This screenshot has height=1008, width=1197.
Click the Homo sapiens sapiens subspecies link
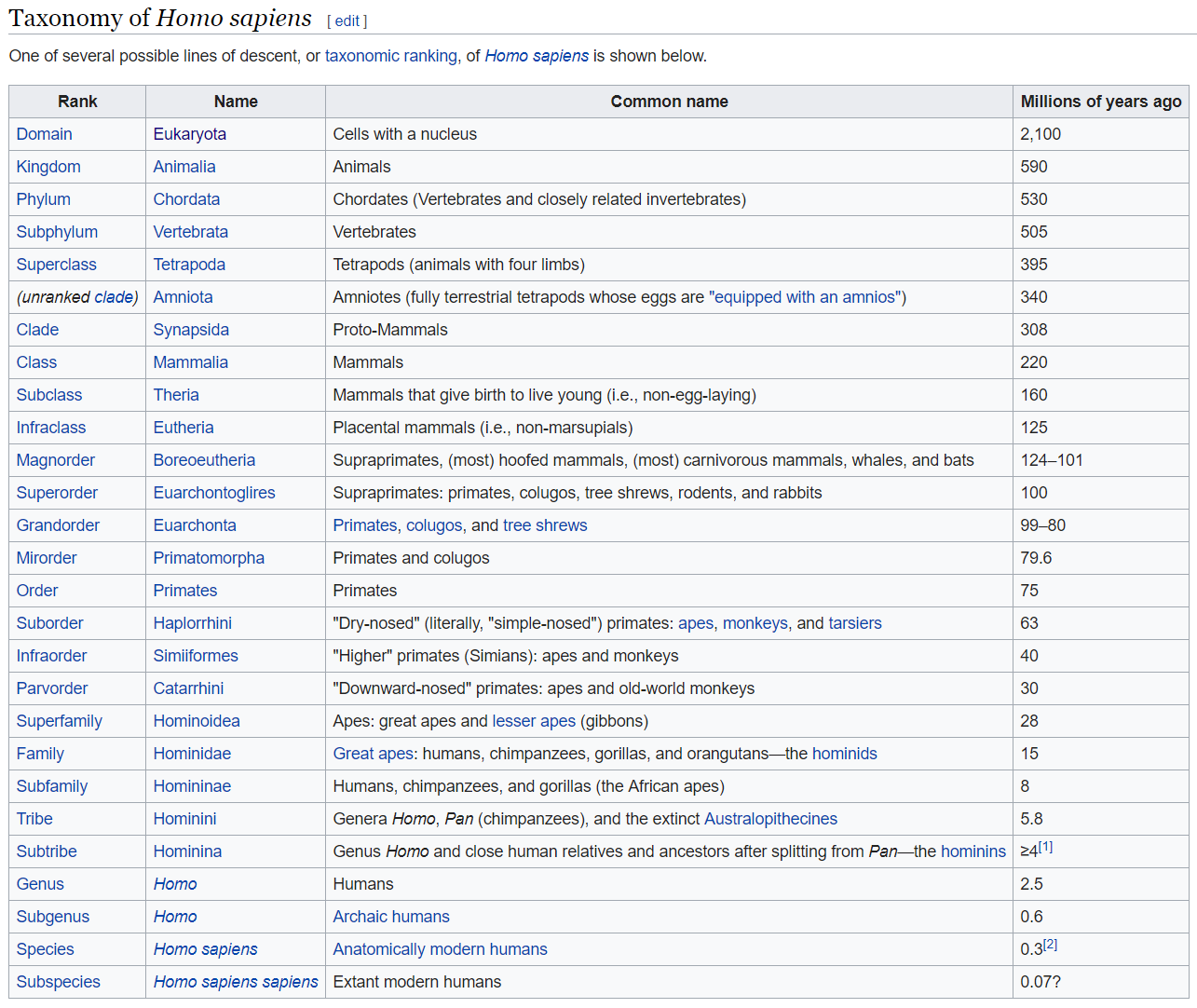click(x=236, y=982)
